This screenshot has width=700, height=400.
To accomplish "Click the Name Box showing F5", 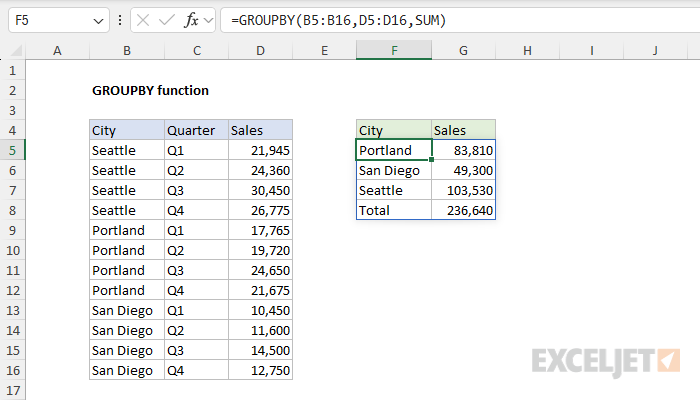I will (58, 20).
